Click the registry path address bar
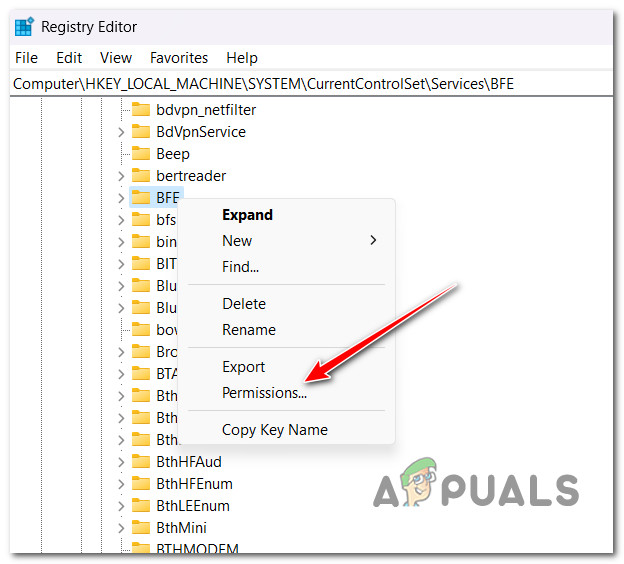The width and height of the screenshot is (624, 564). coord(311,84)
